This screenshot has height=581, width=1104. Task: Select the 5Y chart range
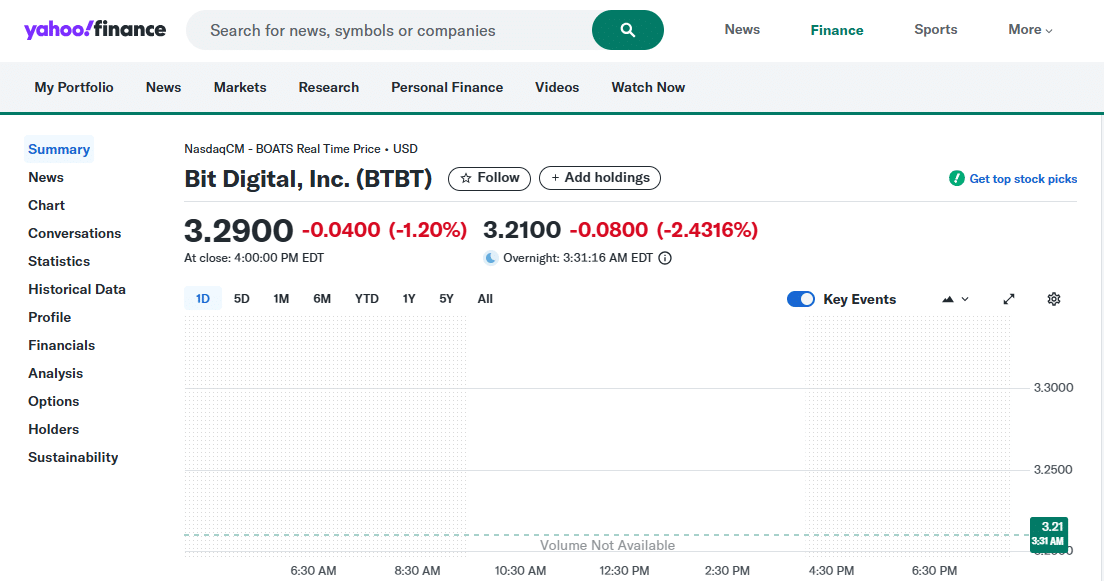click(446, 299)
